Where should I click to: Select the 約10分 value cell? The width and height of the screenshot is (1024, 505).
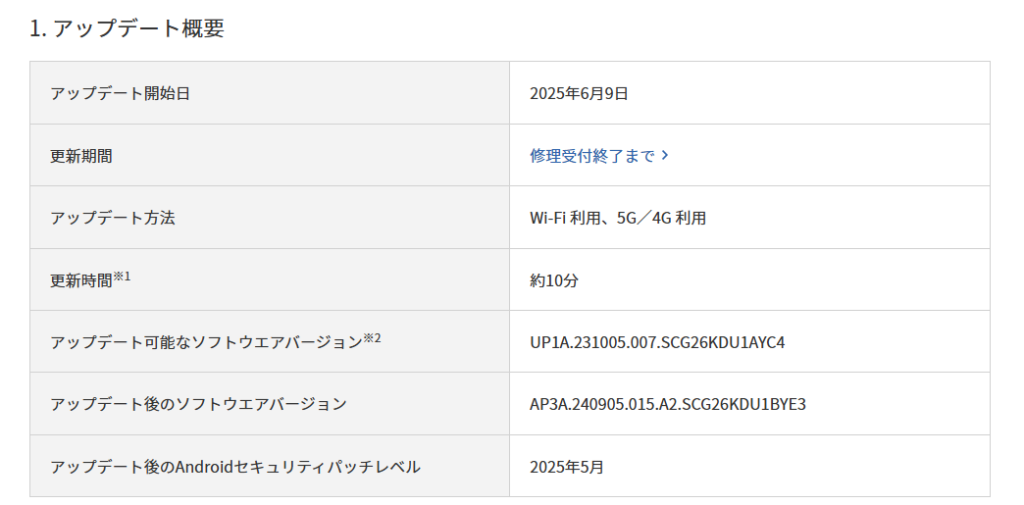[750, 280]
